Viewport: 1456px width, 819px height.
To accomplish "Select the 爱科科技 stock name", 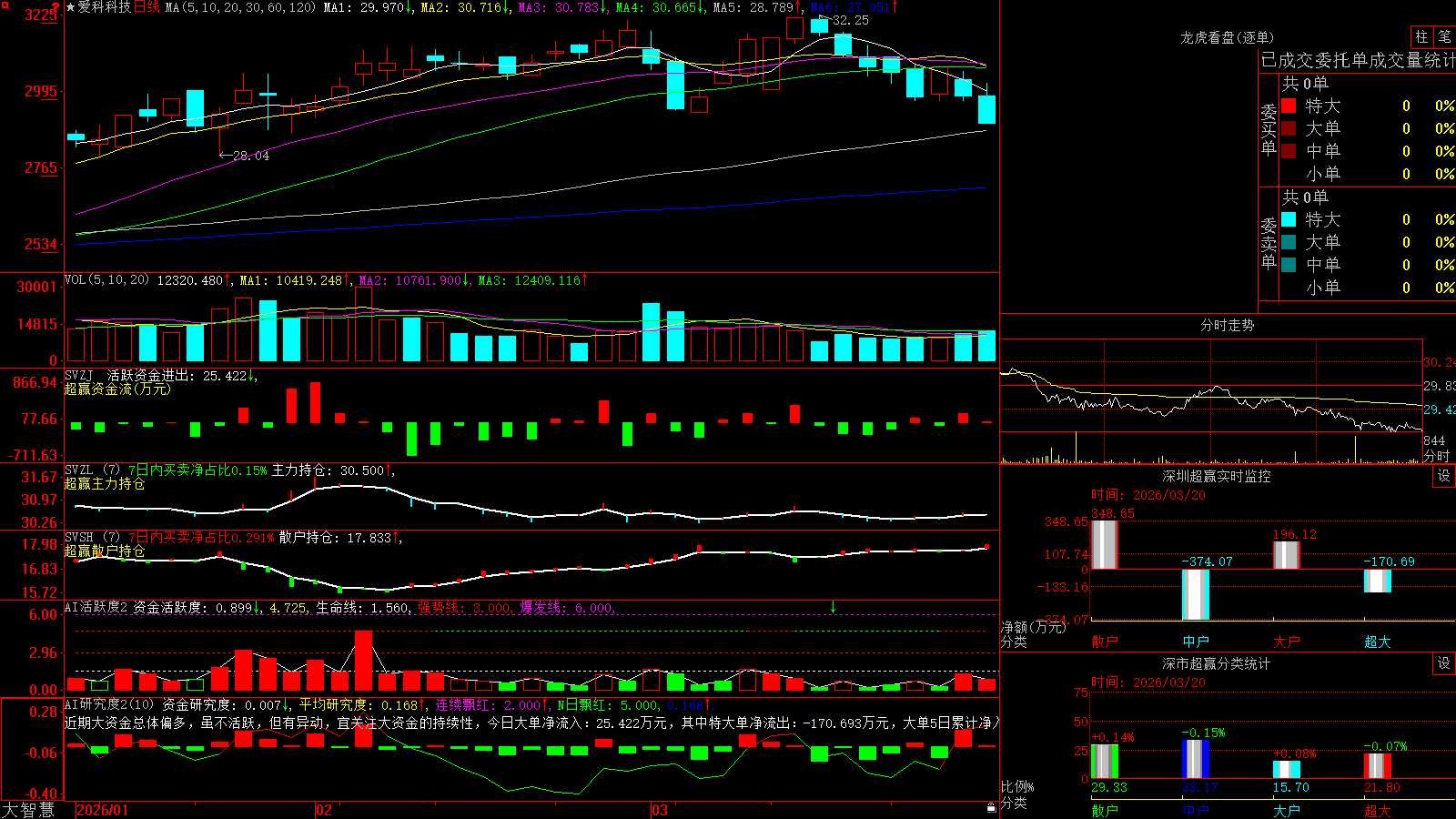I will pyautogui.click(x=105, y=7).
